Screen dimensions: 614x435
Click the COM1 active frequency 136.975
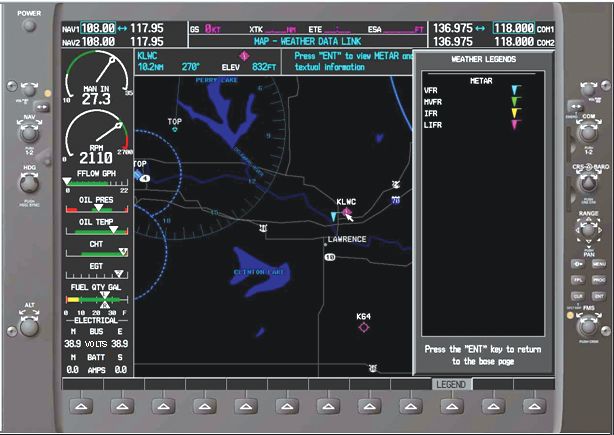tap(453, 28)
